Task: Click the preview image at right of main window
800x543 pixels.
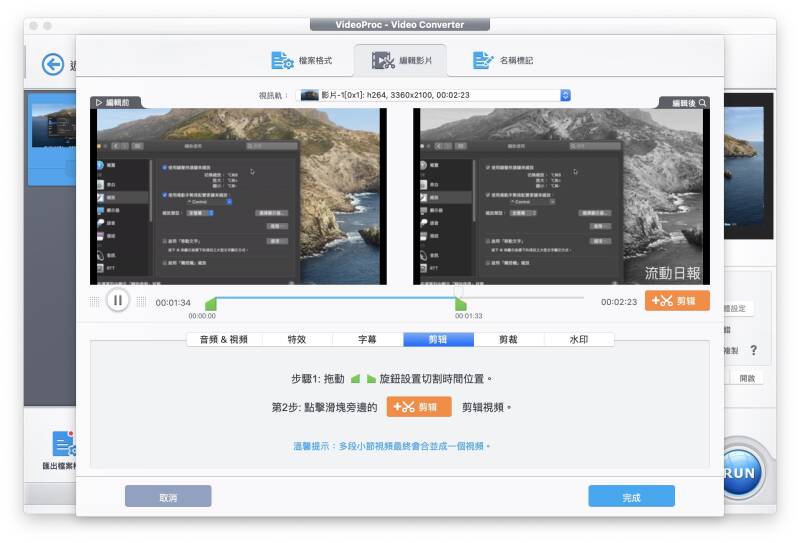Action: tap(748, 166)
